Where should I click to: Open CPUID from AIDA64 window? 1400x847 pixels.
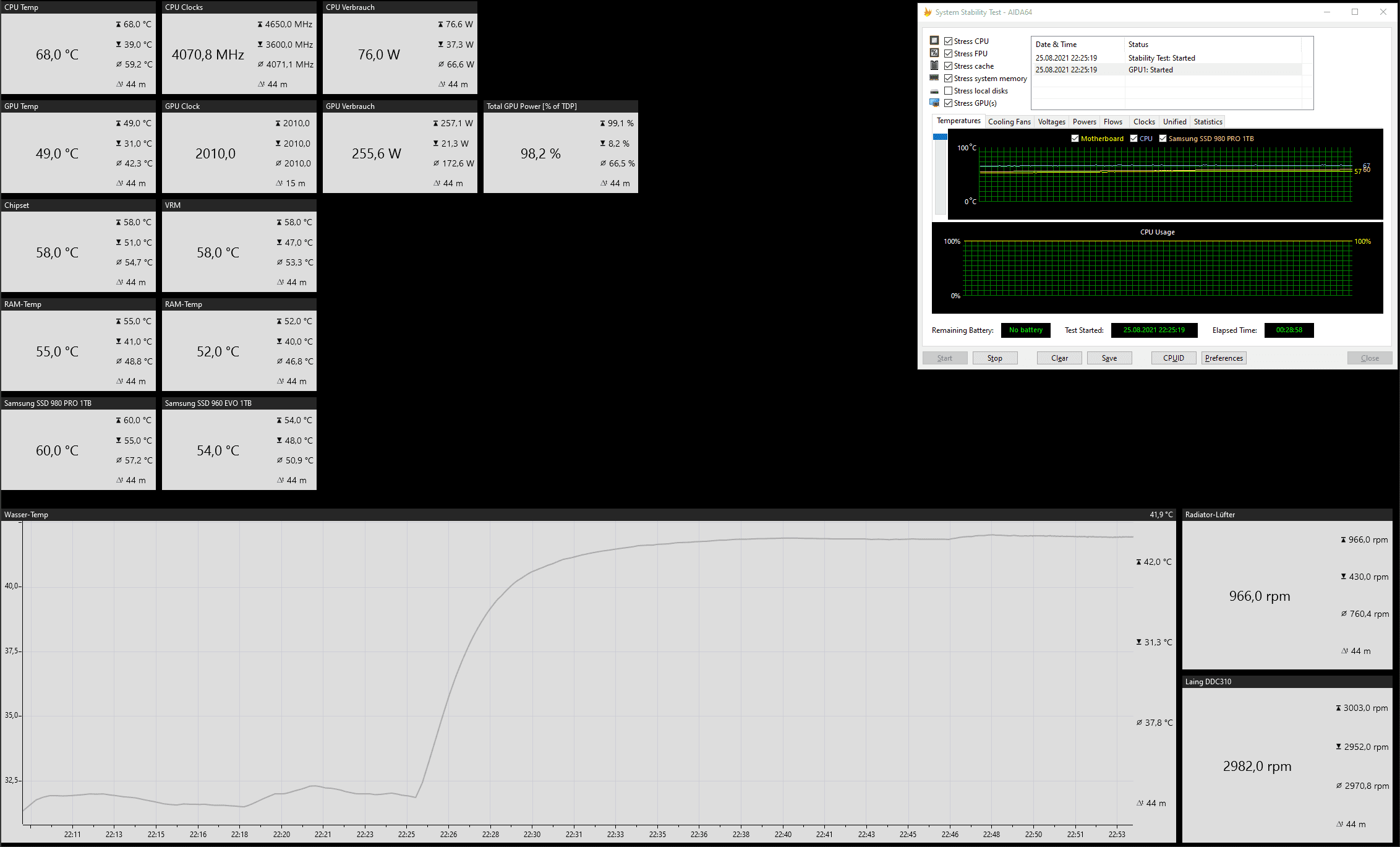(1174, 358)
